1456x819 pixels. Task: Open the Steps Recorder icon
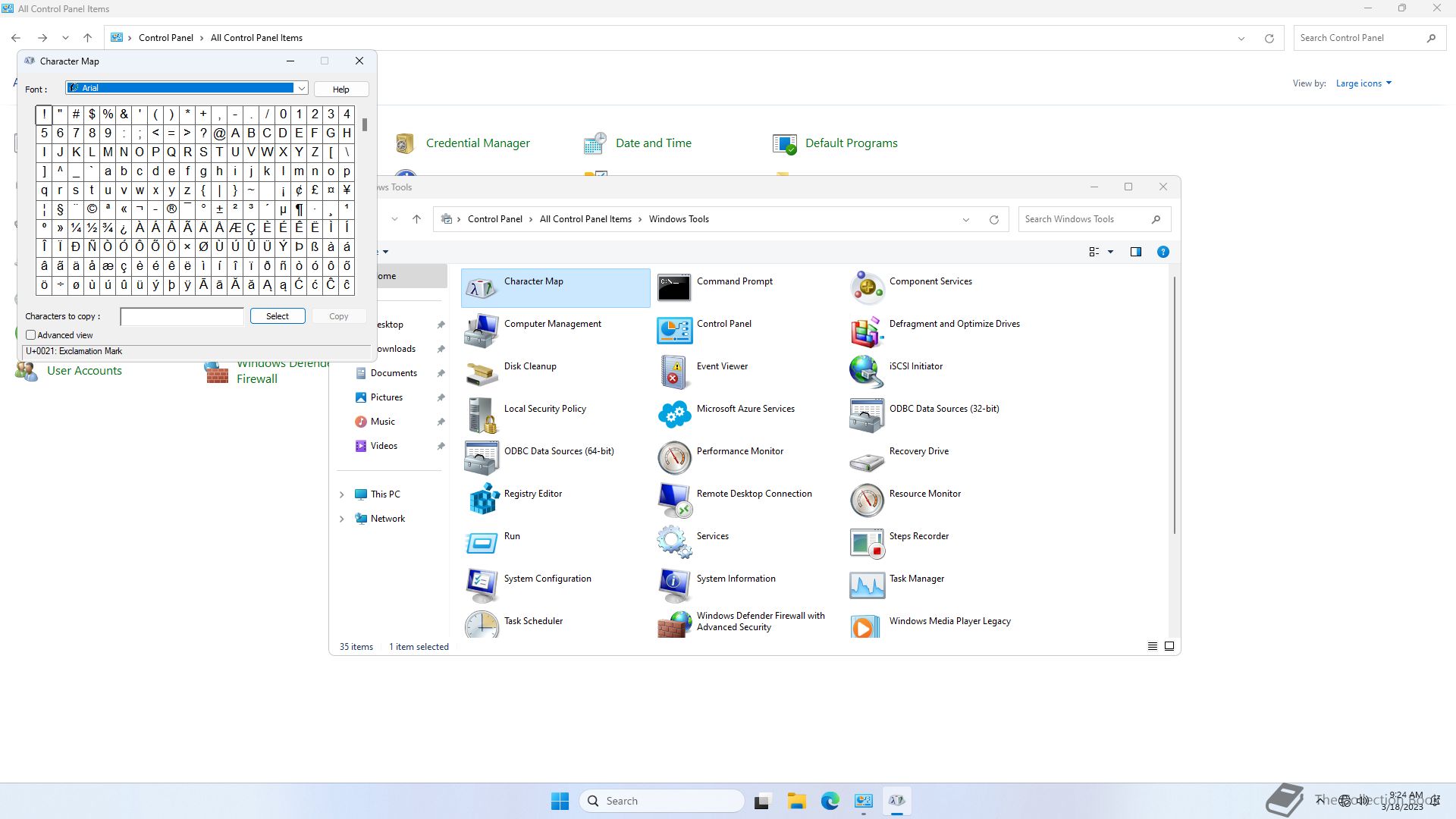click(x=867, y=542)
